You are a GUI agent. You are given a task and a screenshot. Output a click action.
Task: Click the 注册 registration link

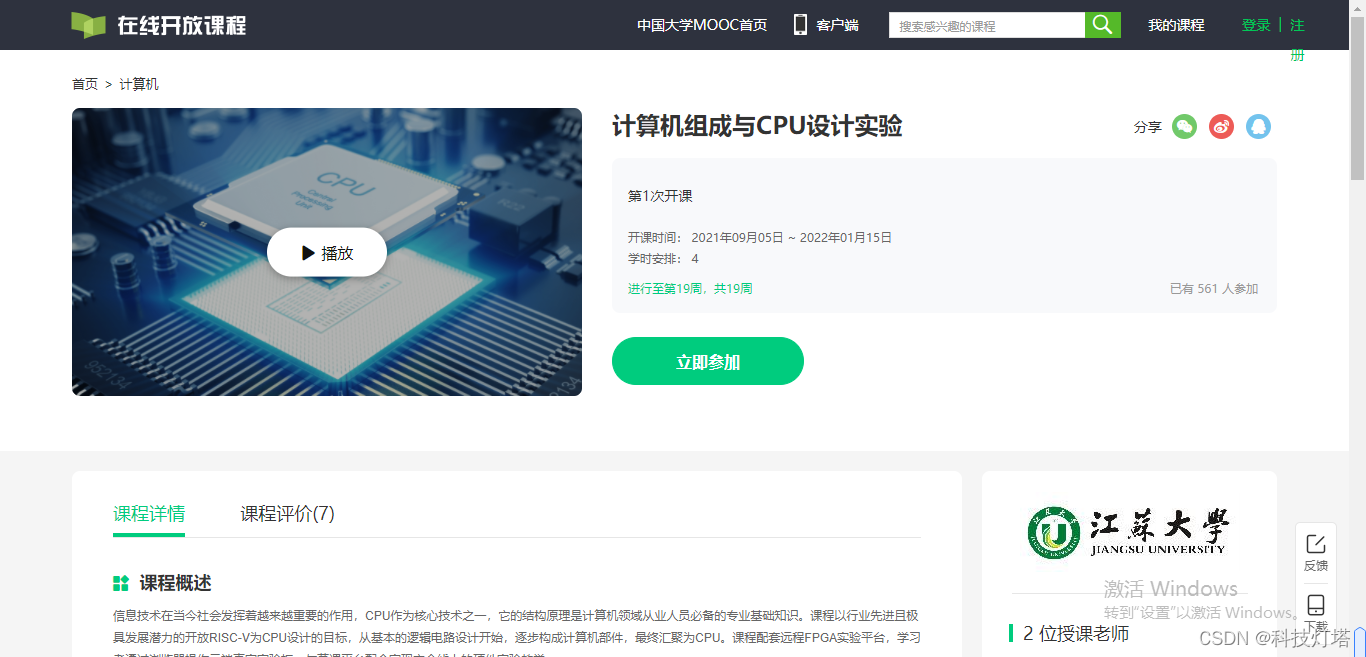pyautogui.click(x=1297, y=40)
